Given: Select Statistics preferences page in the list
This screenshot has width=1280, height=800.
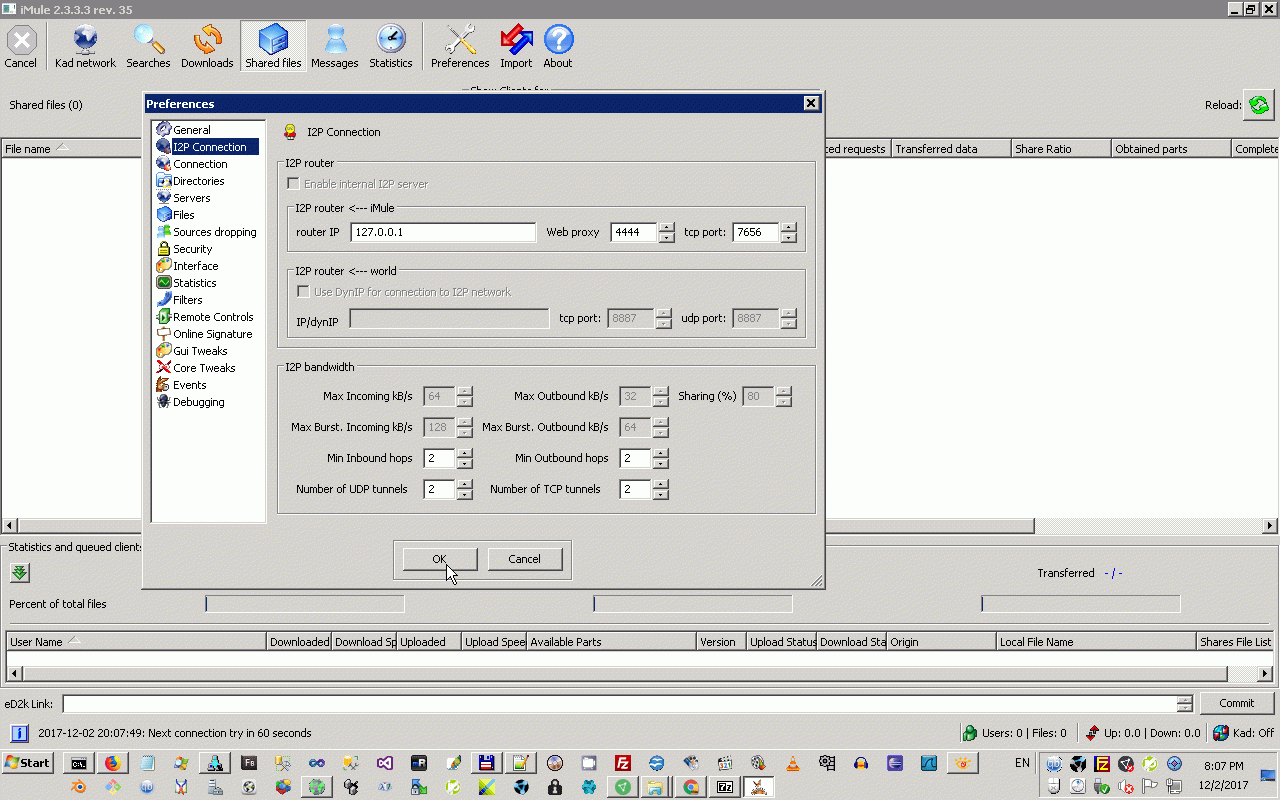Looking at the screenshot, I should click(x=194, y=283).
